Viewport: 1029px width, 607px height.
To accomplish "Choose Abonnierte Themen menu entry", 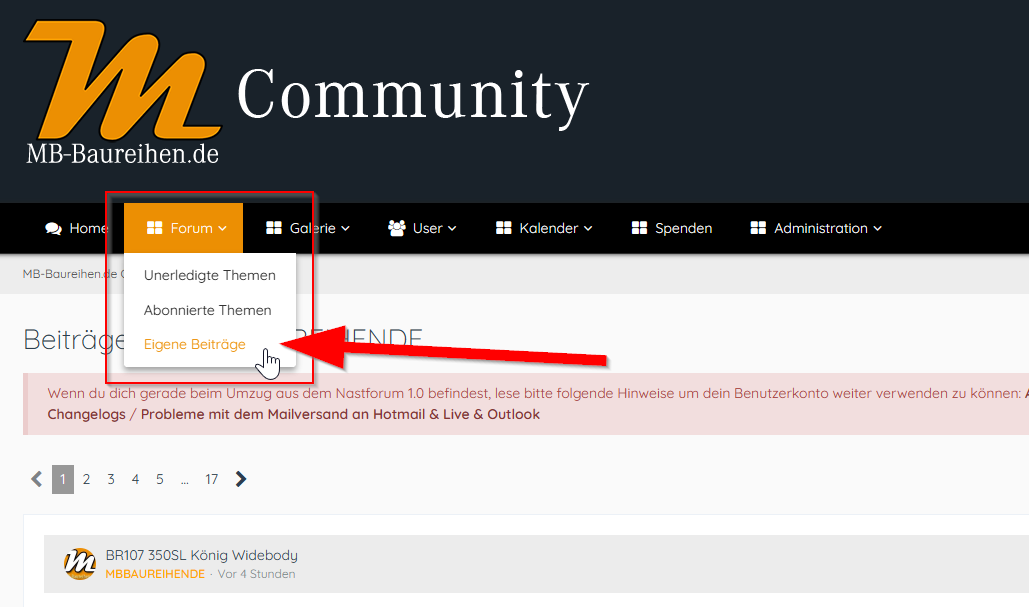I will click(x=207, y=310).
